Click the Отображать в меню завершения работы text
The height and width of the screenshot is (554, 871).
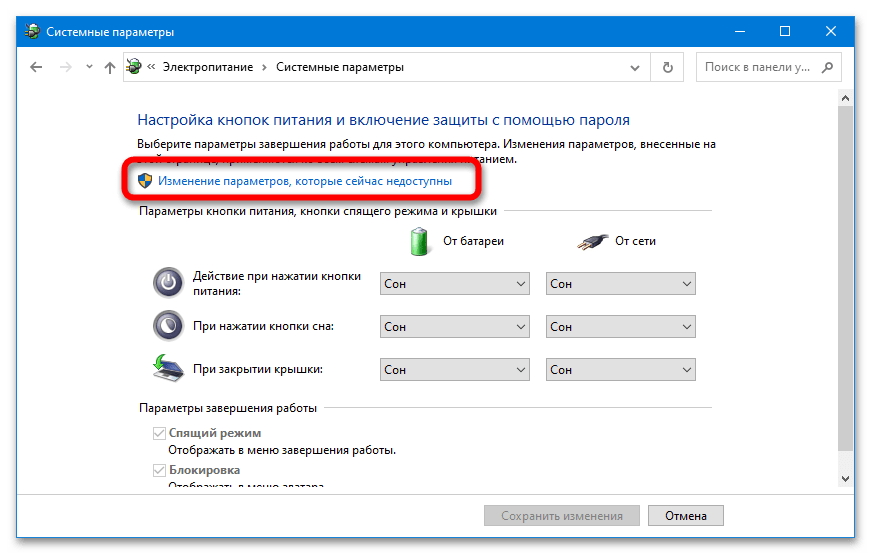[x=282, y=450]
